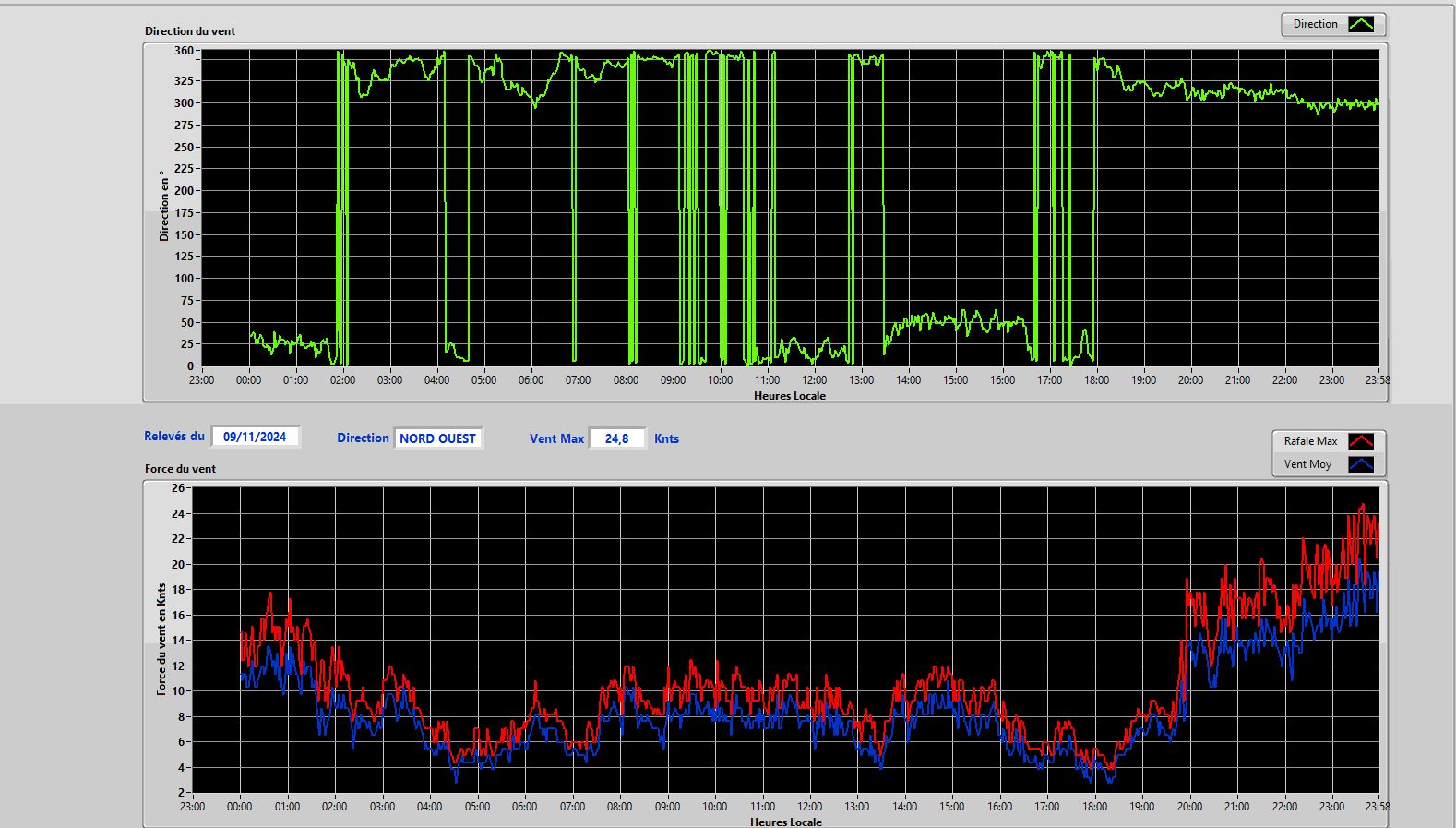This screenshot has width=1456, height=828.
Task: Click the blue 'Direction' label beside NORD OUEST
Action: tap(363, 438)
